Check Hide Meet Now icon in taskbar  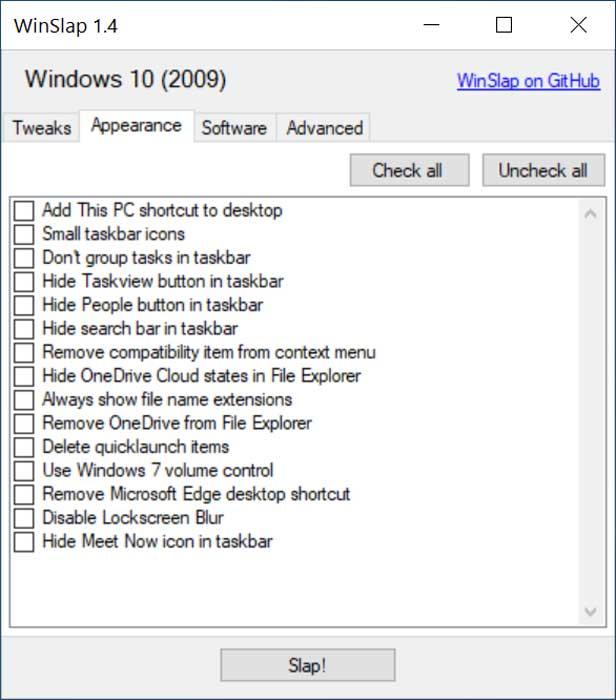(24, 542)
